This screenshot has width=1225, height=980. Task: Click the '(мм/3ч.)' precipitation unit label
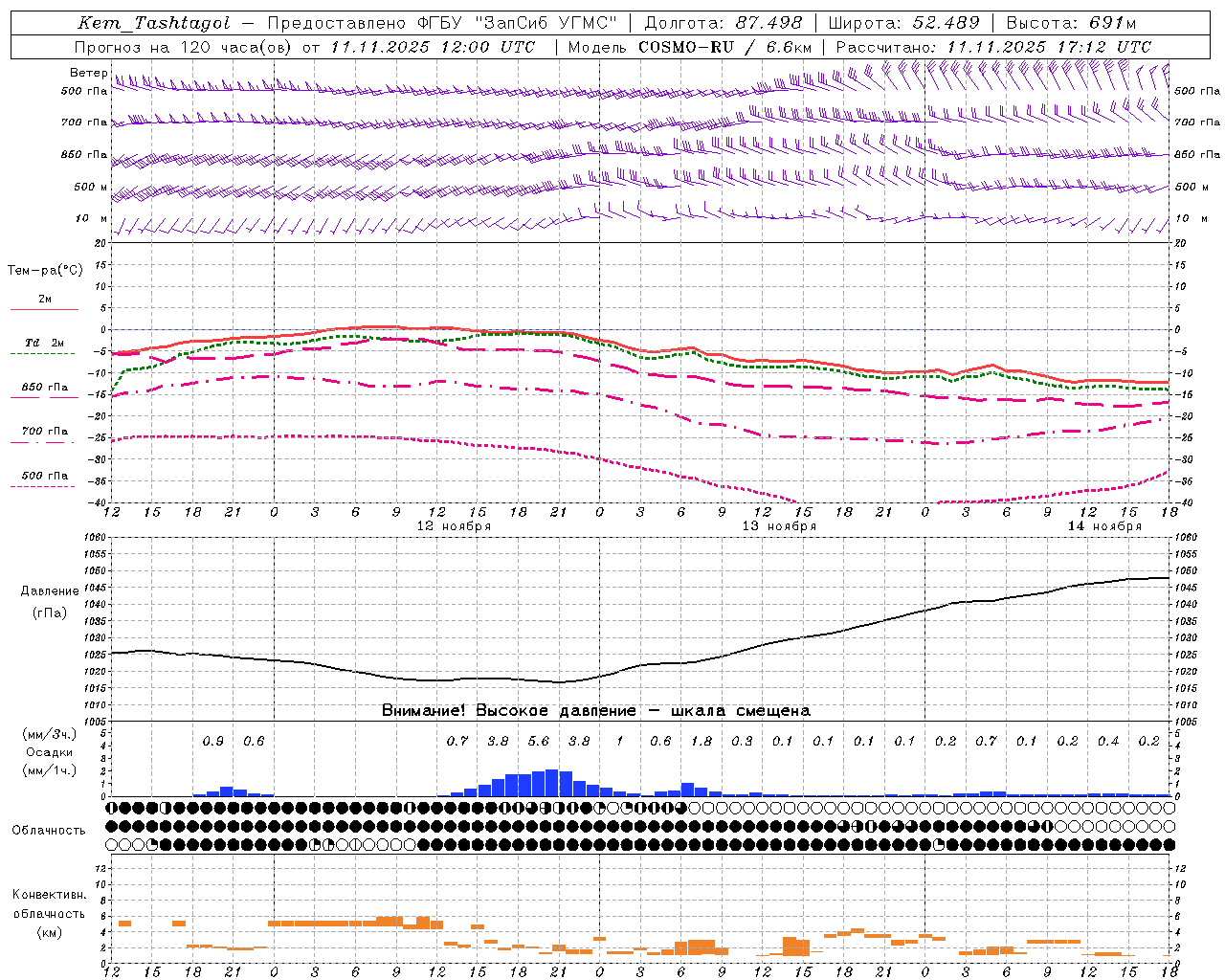pos(49,734)
